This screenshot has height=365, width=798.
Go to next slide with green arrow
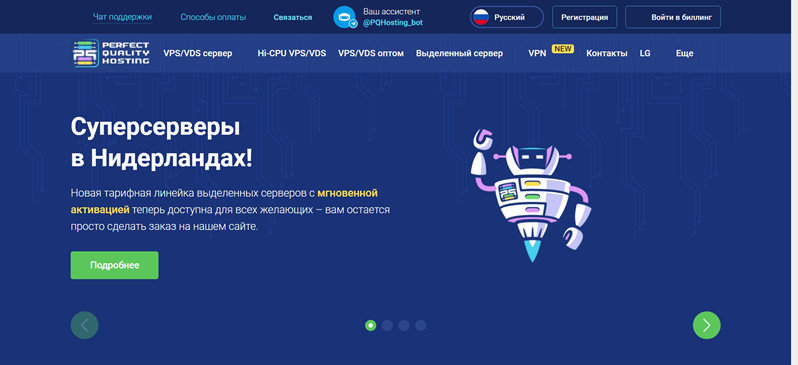706,325
